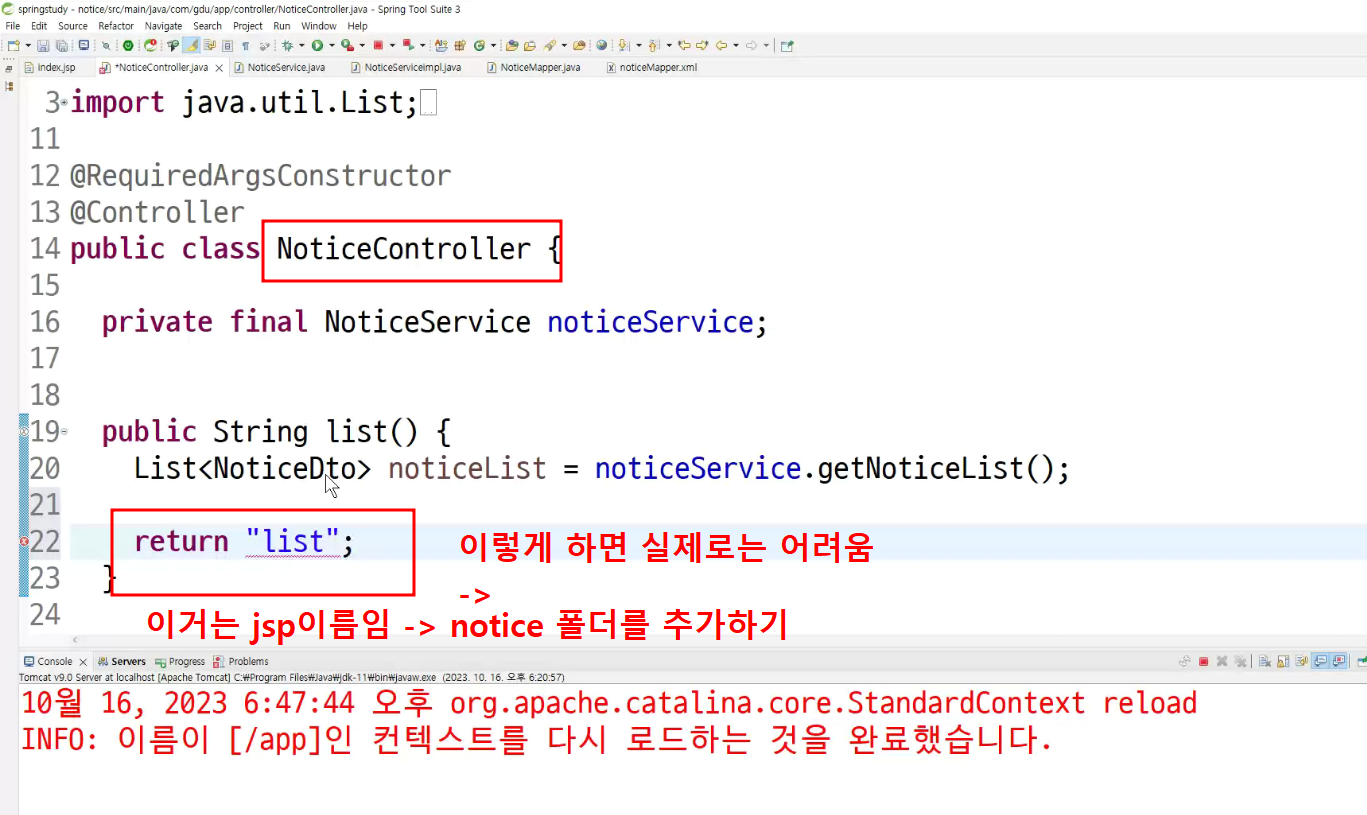Screen dimensions: 1367x815
Task: Toggle console Scroll Lock icon
Action: (x=1283, y=661)
